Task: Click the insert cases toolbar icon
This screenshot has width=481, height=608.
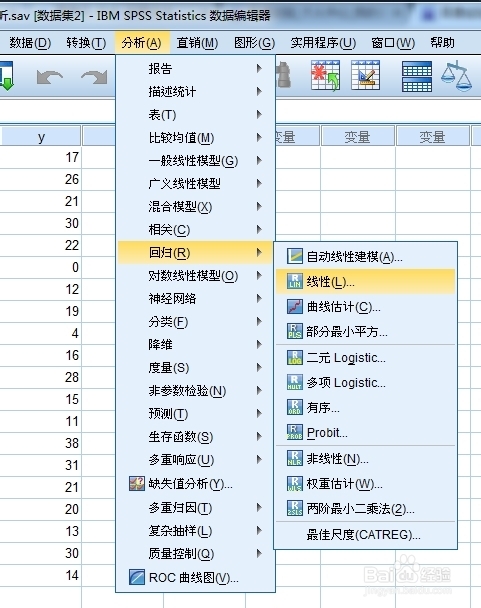Action: [x=325, y=76]
